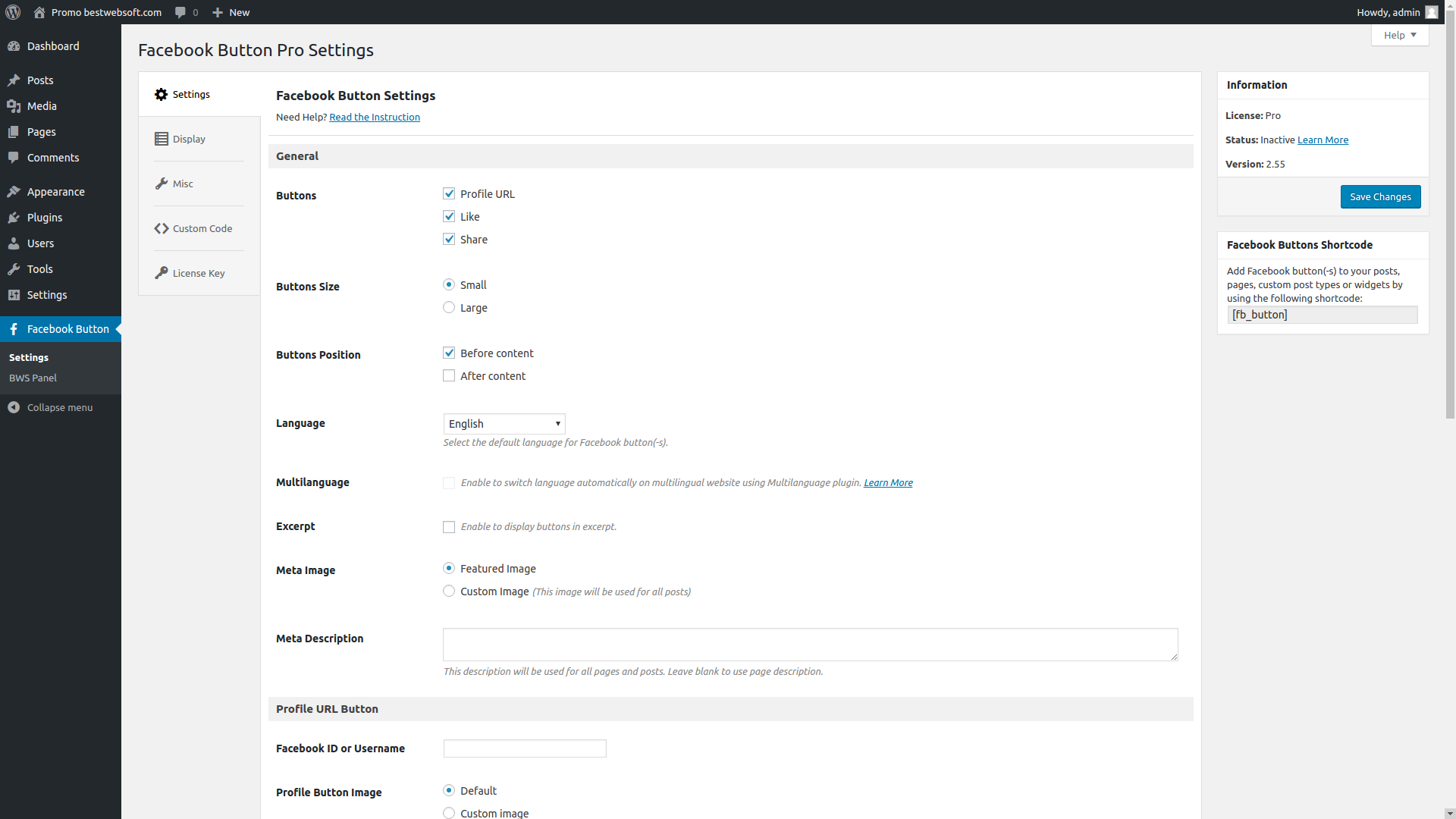This screenshot has width=1456, height=819.
Task: Open BWS Panel submenu item
Action: coord(33,378)
